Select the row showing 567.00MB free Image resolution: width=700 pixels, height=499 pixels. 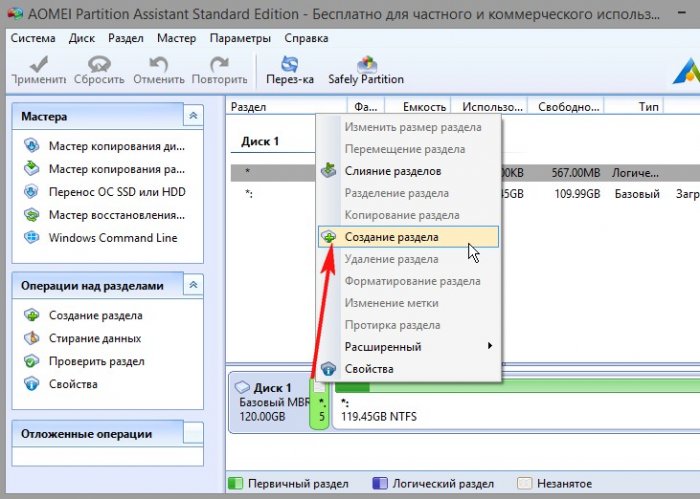pos(465,173)
